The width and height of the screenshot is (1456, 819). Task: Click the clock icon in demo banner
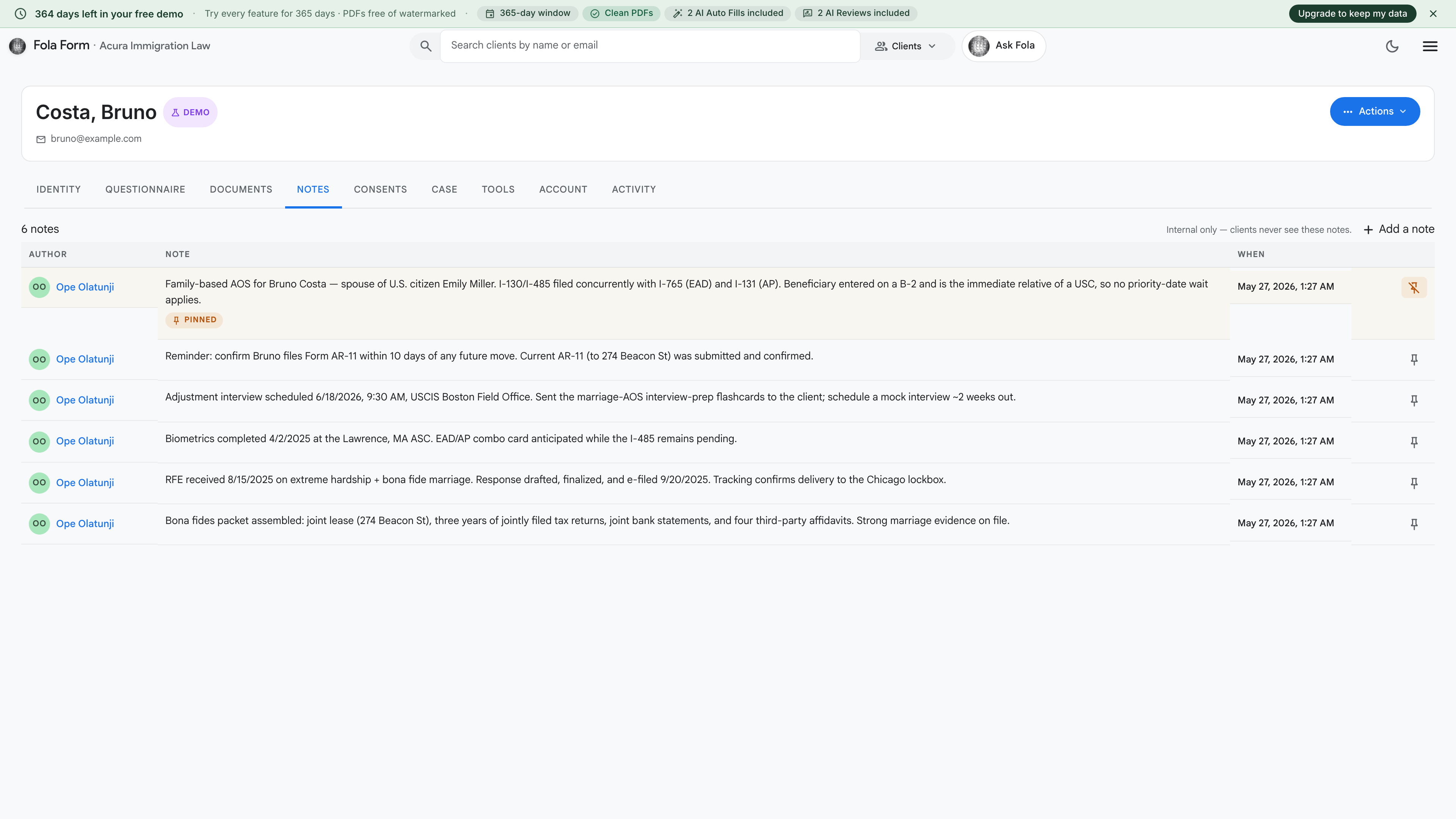(x=20, y=14)
